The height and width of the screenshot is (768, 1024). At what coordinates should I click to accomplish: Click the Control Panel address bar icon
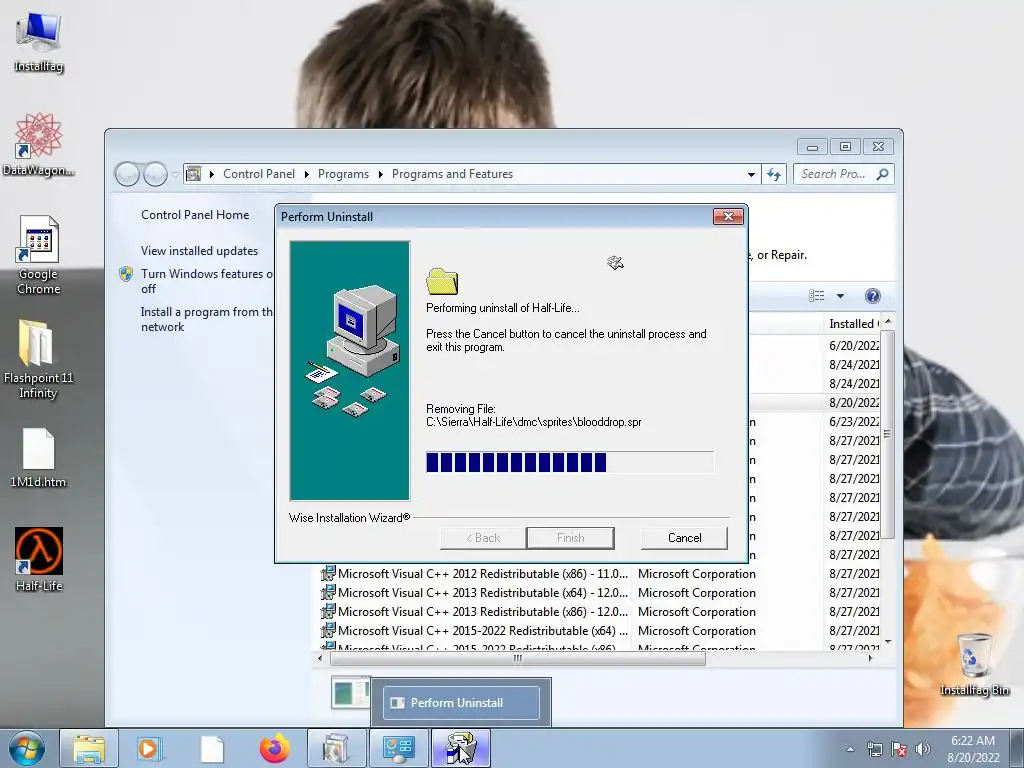pyautogui.click(x=193, y=174)
